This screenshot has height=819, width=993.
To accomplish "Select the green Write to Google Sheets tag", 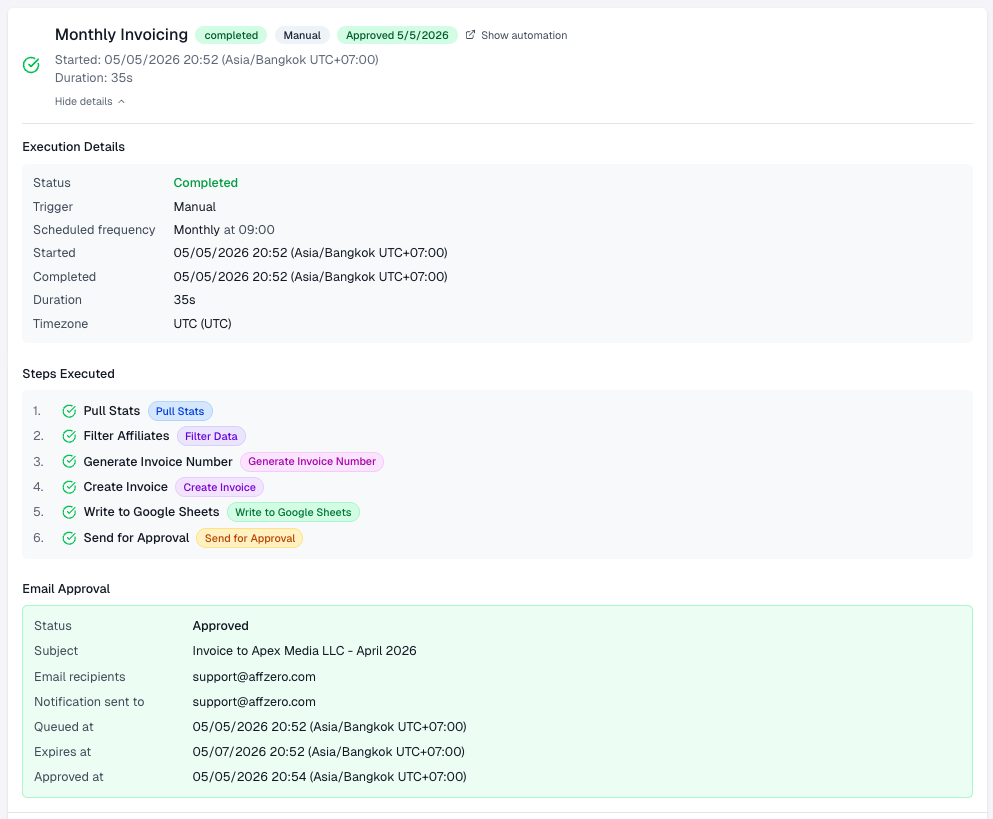I will (x=293, y=512).
